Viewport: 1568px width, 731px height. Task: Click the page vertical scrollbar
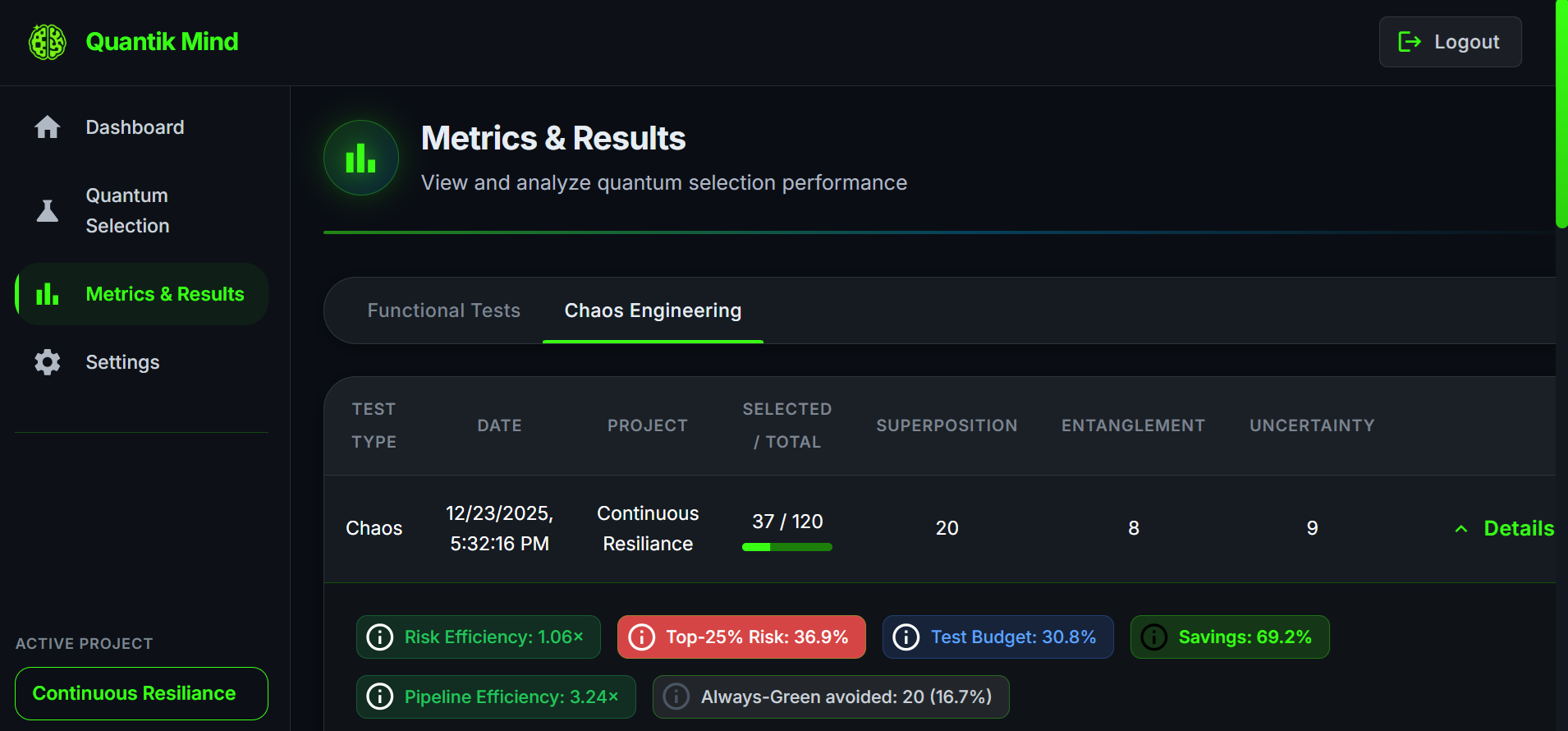click(x=1561, y=115)
